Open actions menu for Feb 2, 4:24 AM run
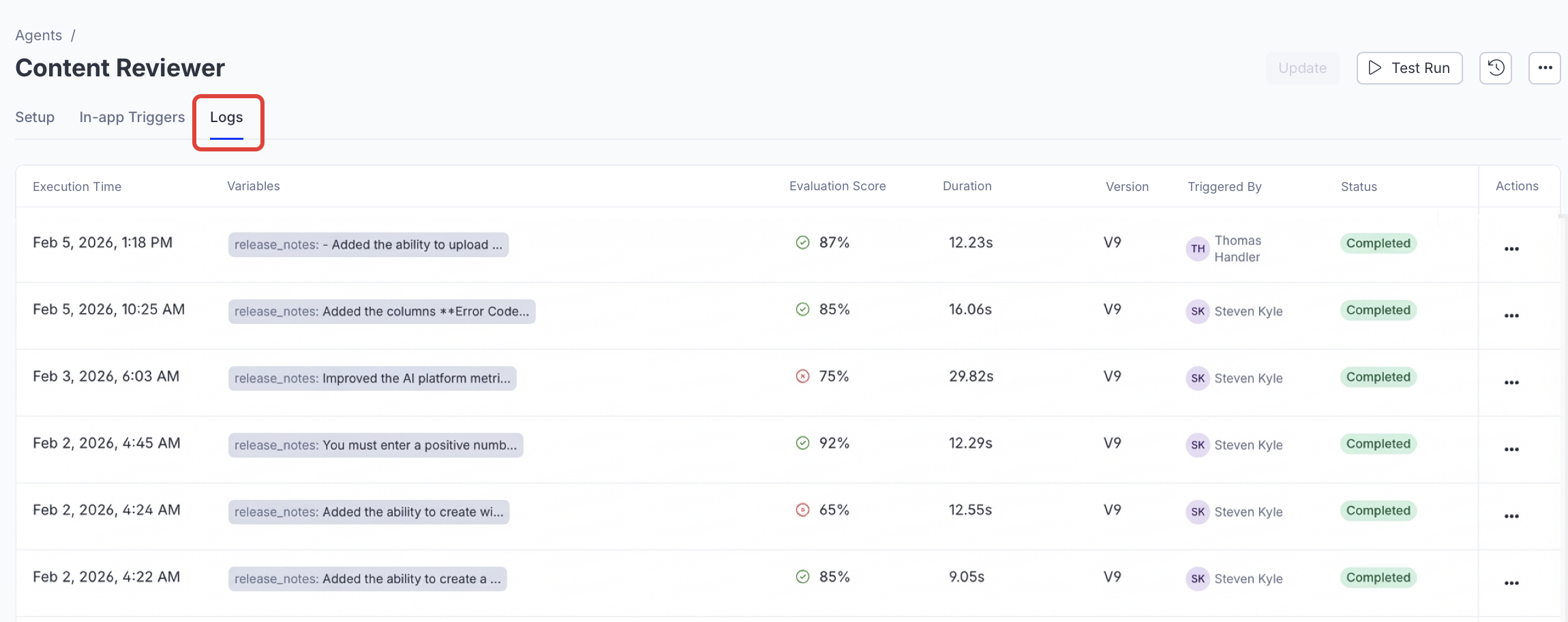1568x622 pixels. (x=1511, y=516)
